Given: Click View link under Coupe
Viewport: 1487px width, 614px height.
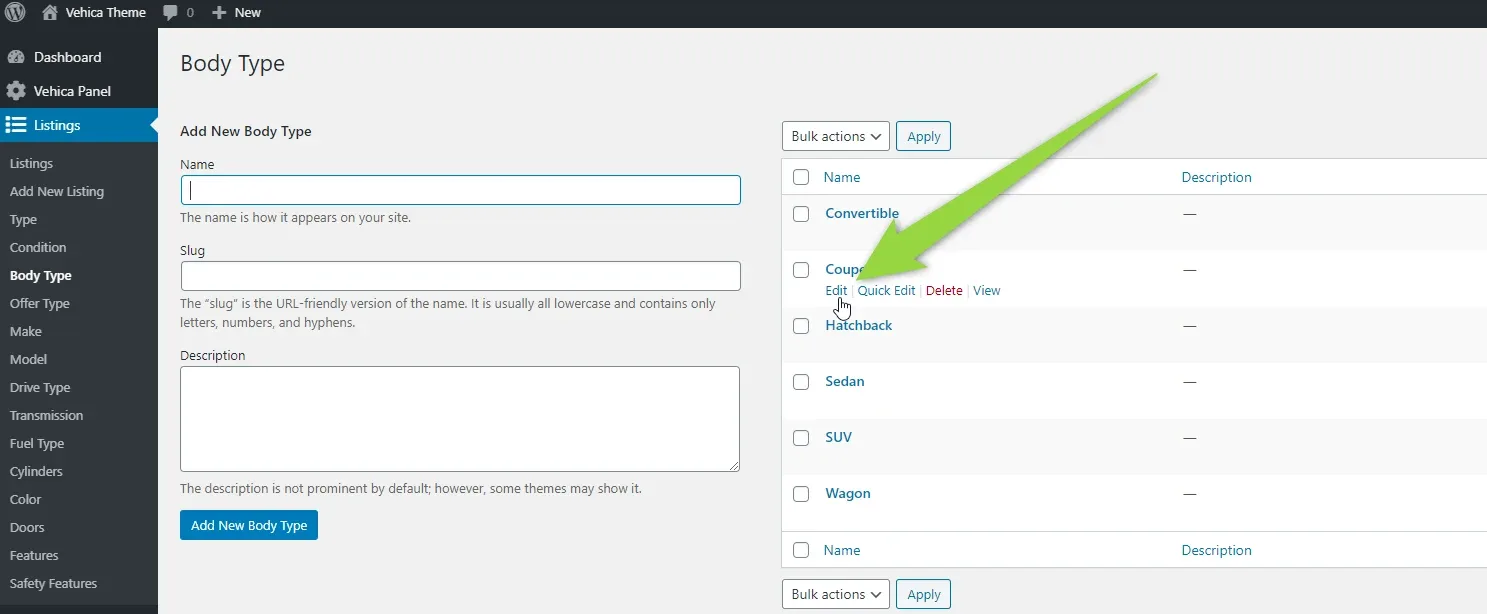Looking at the screenshot, I should [986, 291].
